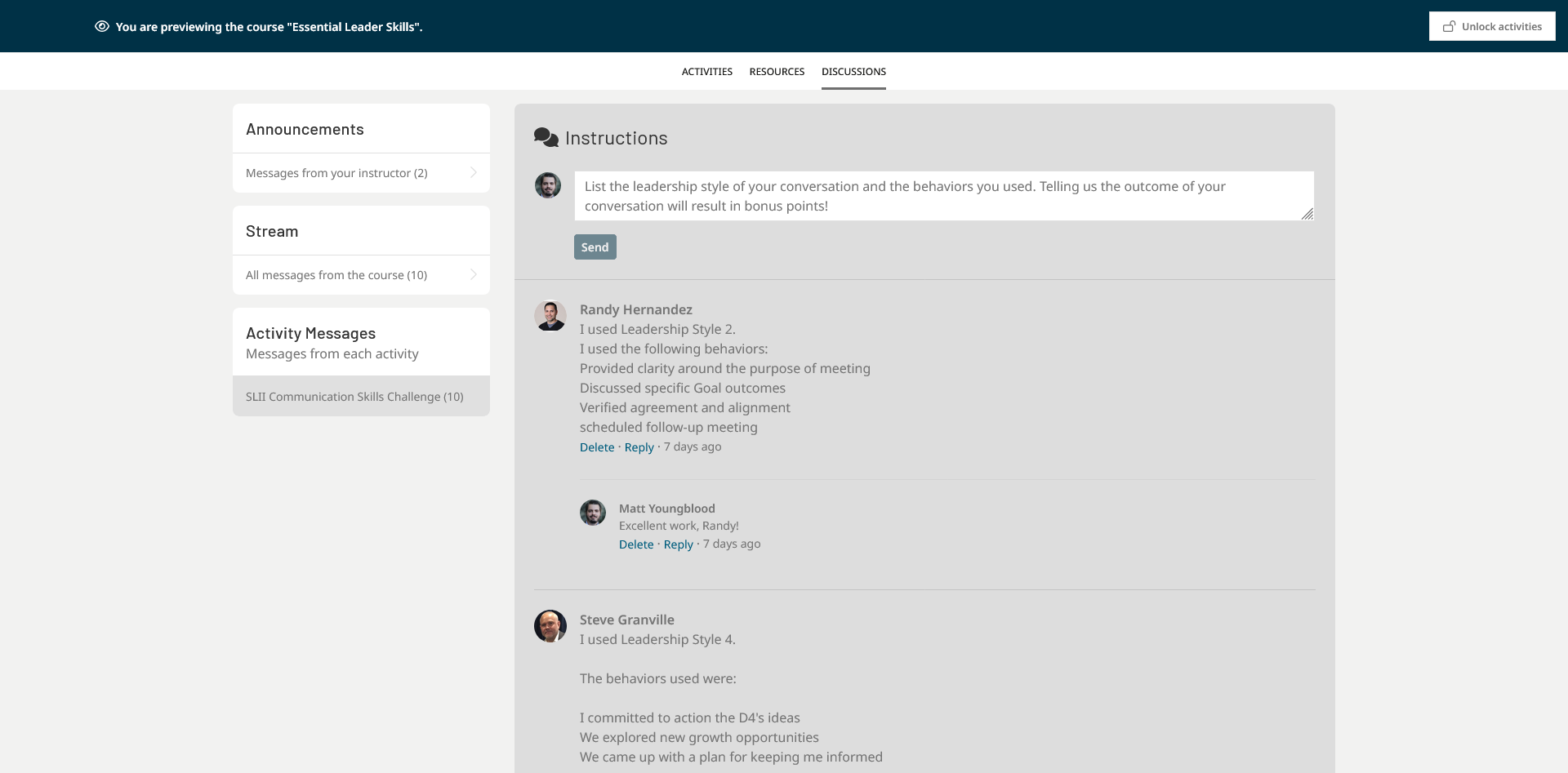This screenshot has width=1568, height=773.
Task: Open the Activities tab
Action: (707, 72)
